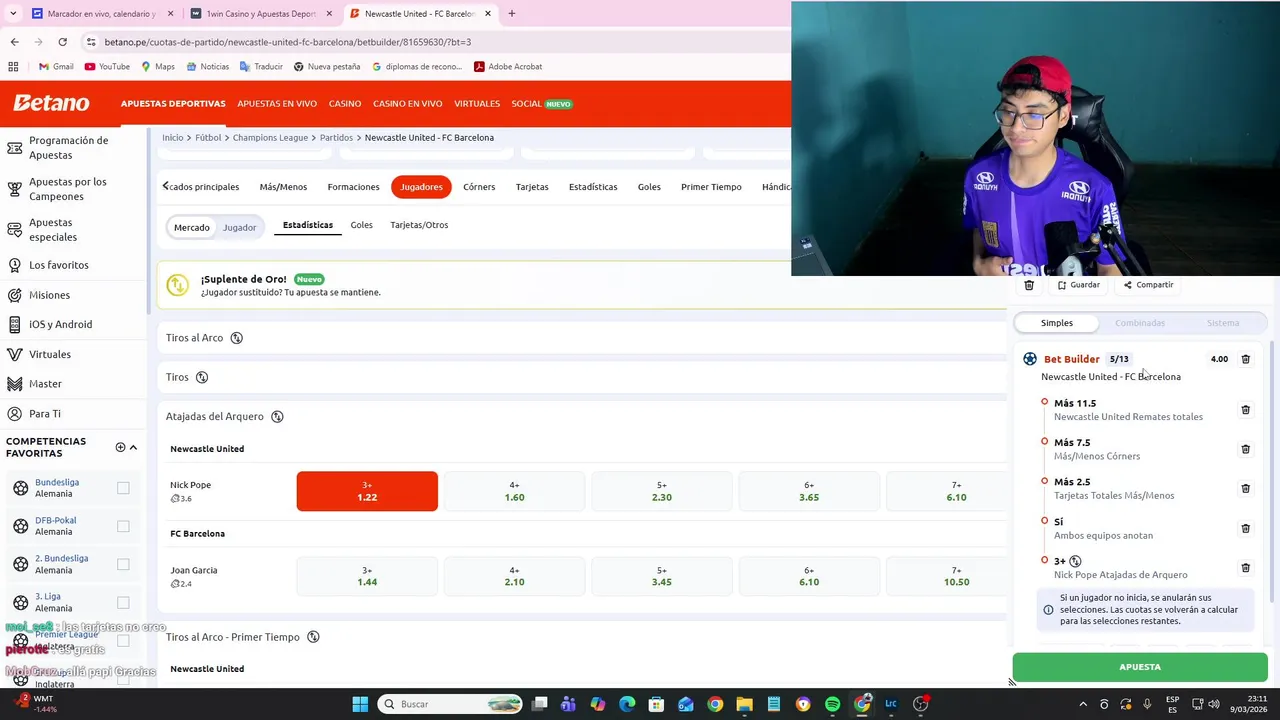
Task: Remove the Bet Builder bet priced at 4.00
Action: tap(1245, 359)
